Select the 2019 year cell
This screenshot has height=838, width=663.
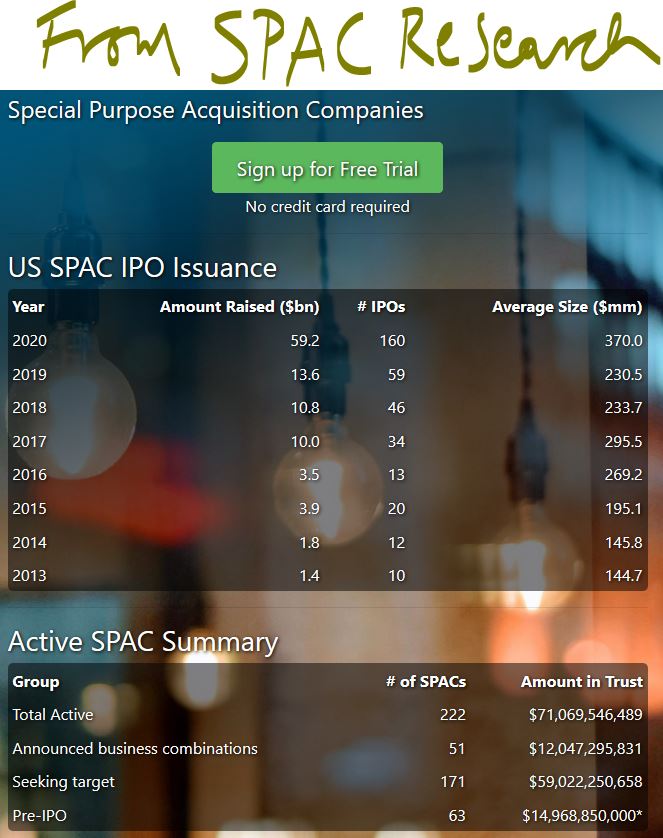pyautogui.click(x=29, y=374)
